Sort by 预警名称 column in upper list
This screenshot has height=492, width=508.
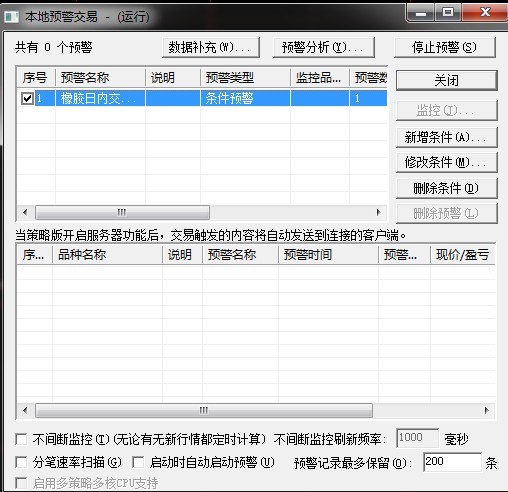(x=100, y=78)
